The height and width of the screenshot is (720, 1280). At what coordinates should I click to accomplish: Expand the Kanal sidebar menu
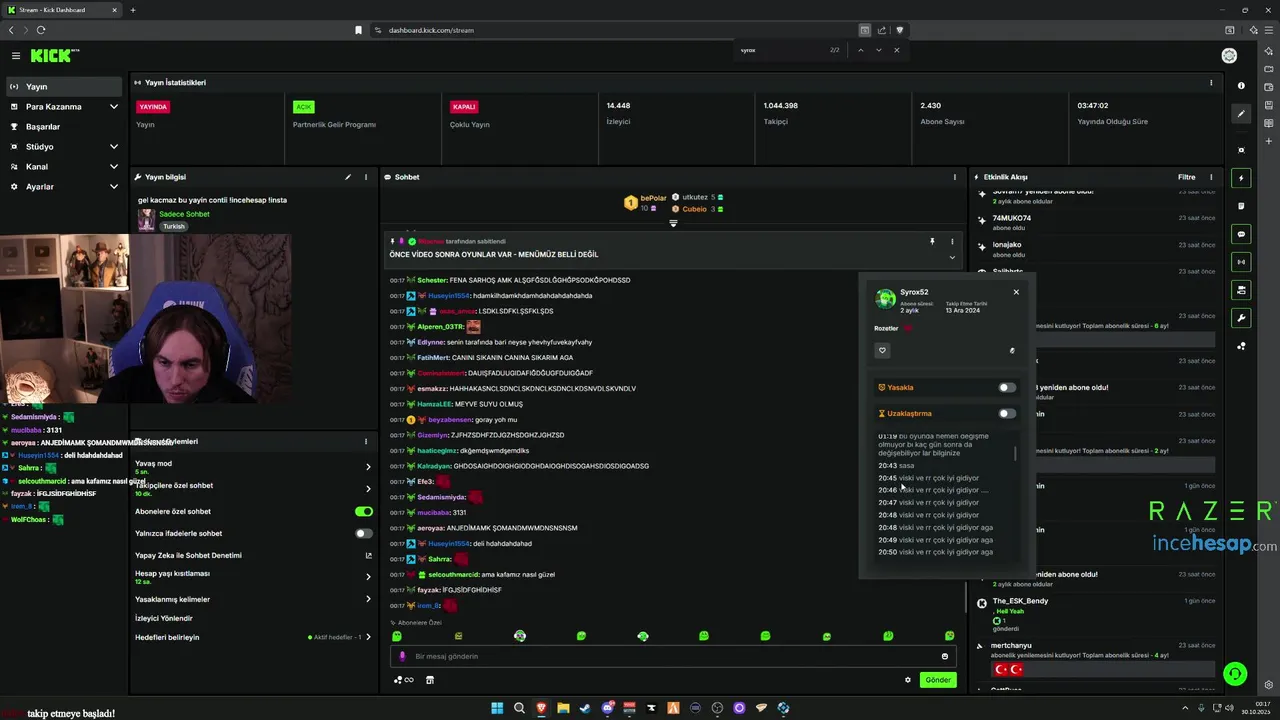tap(65, 167)
